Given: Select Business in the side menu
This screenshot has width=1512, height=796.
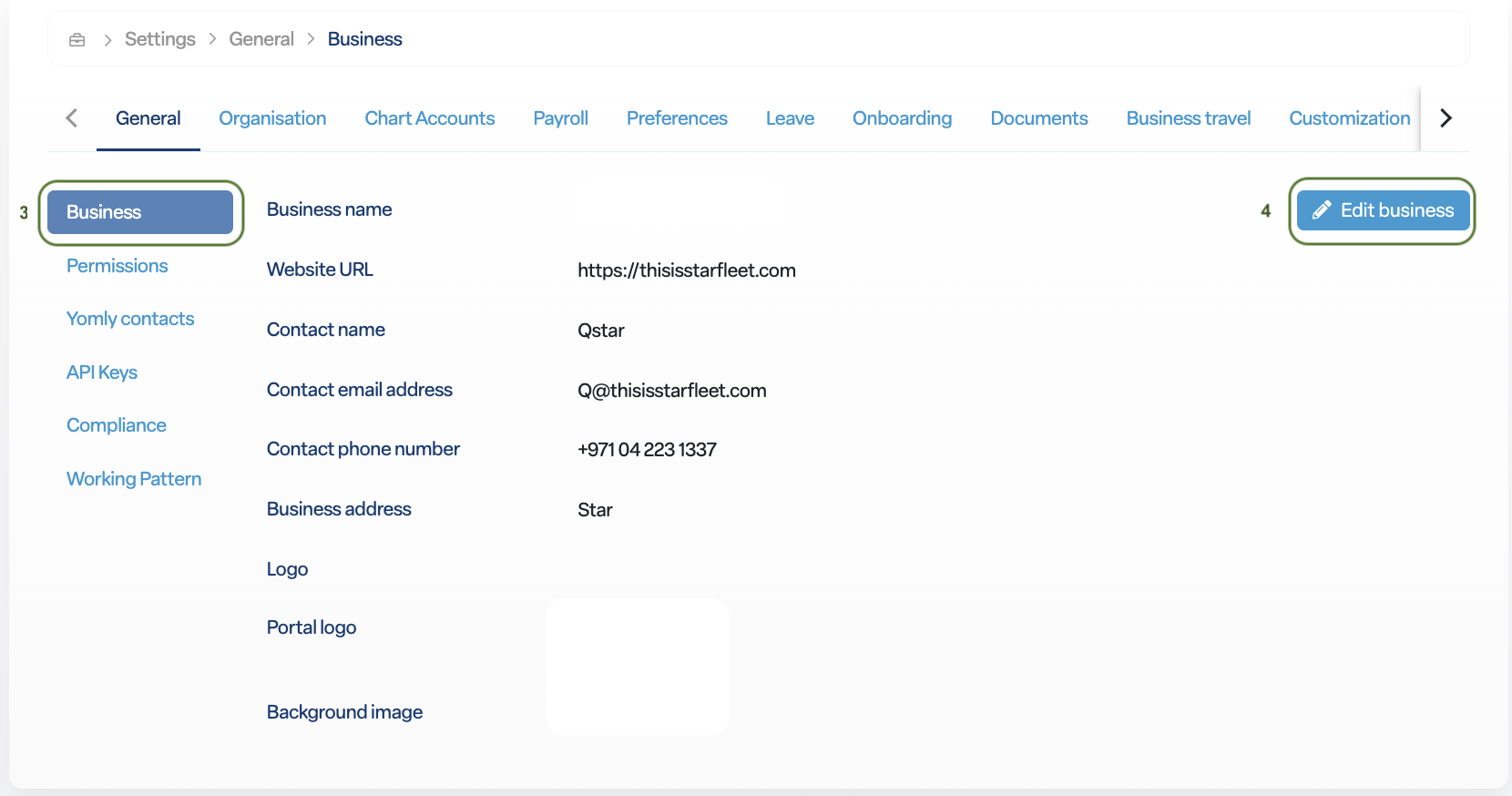Looking at the screenshot, I should 140,212.
